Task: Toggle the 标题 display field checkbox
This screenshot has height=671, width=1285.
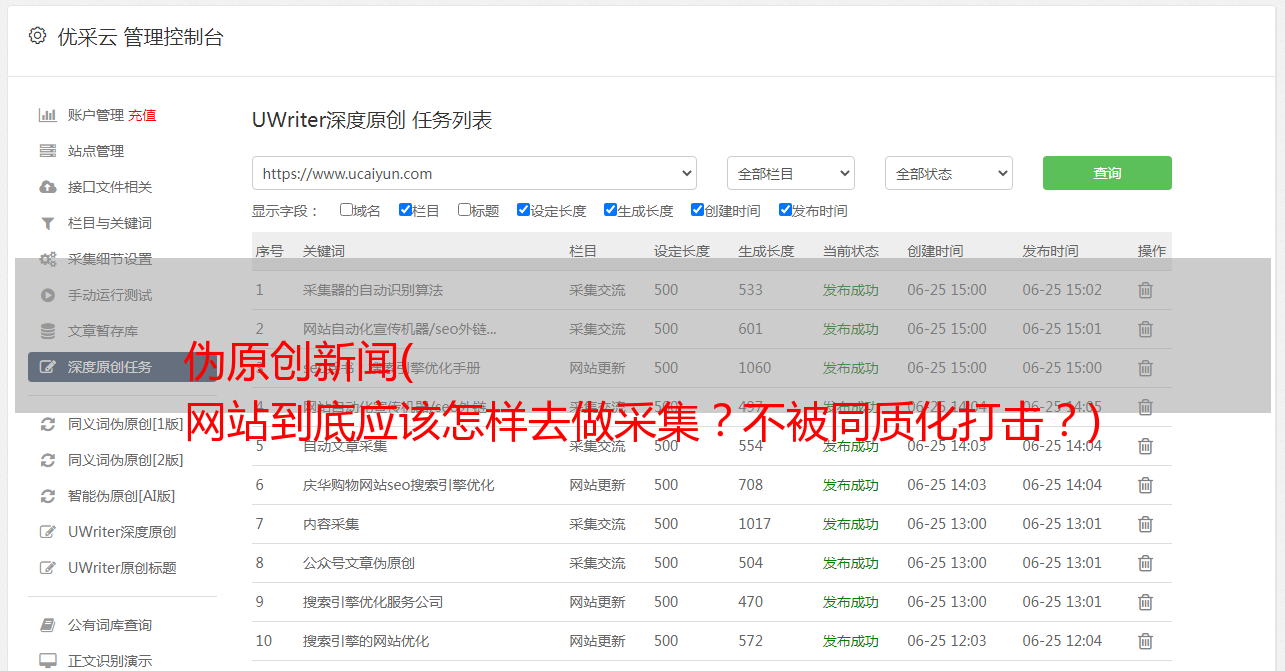Action: click(x=464, y=210)
